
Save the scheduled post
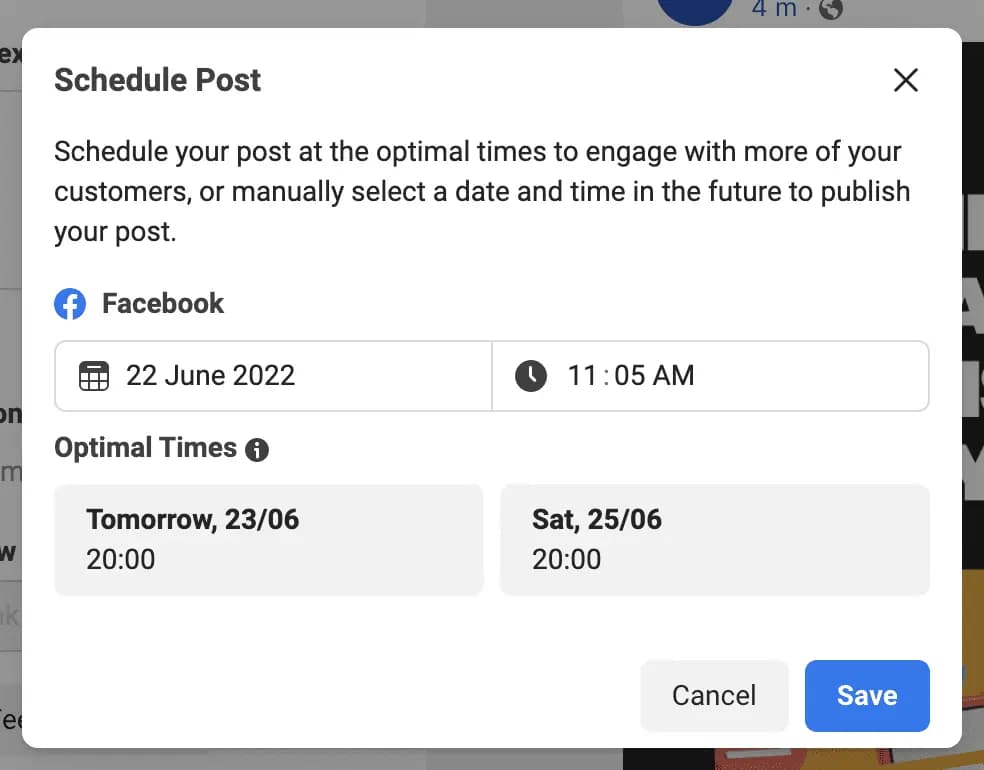866,696
